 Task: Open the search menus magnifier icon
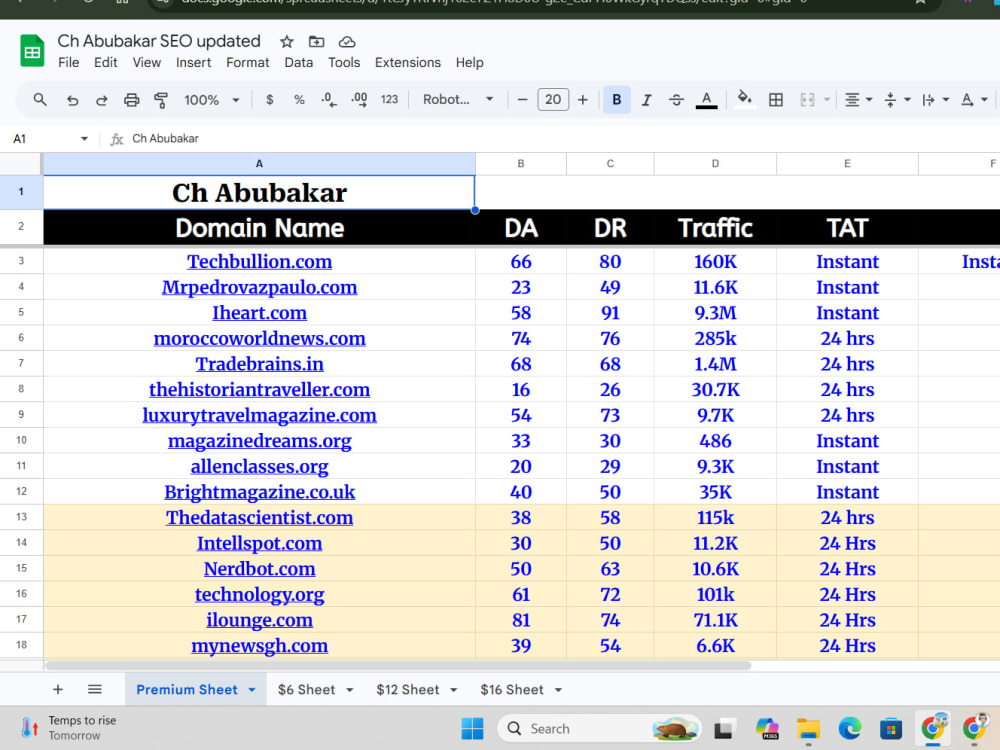(x=40, y=99)
